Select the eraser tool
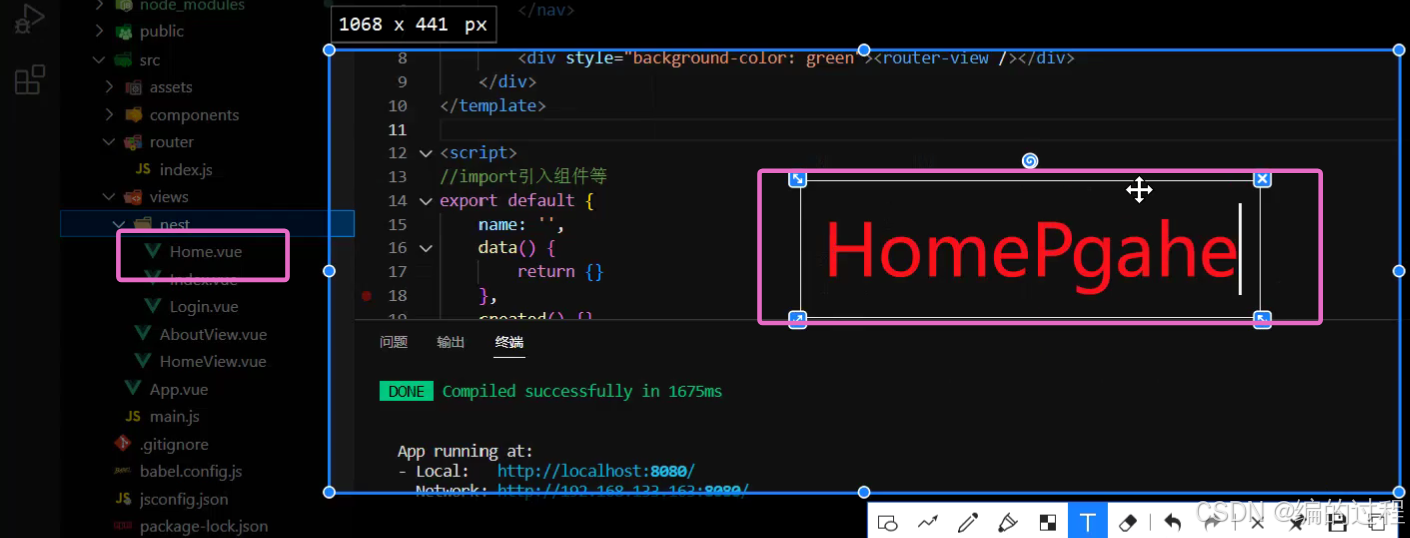This screenshot has width=1410, height=538. (x=1127, y=522)
